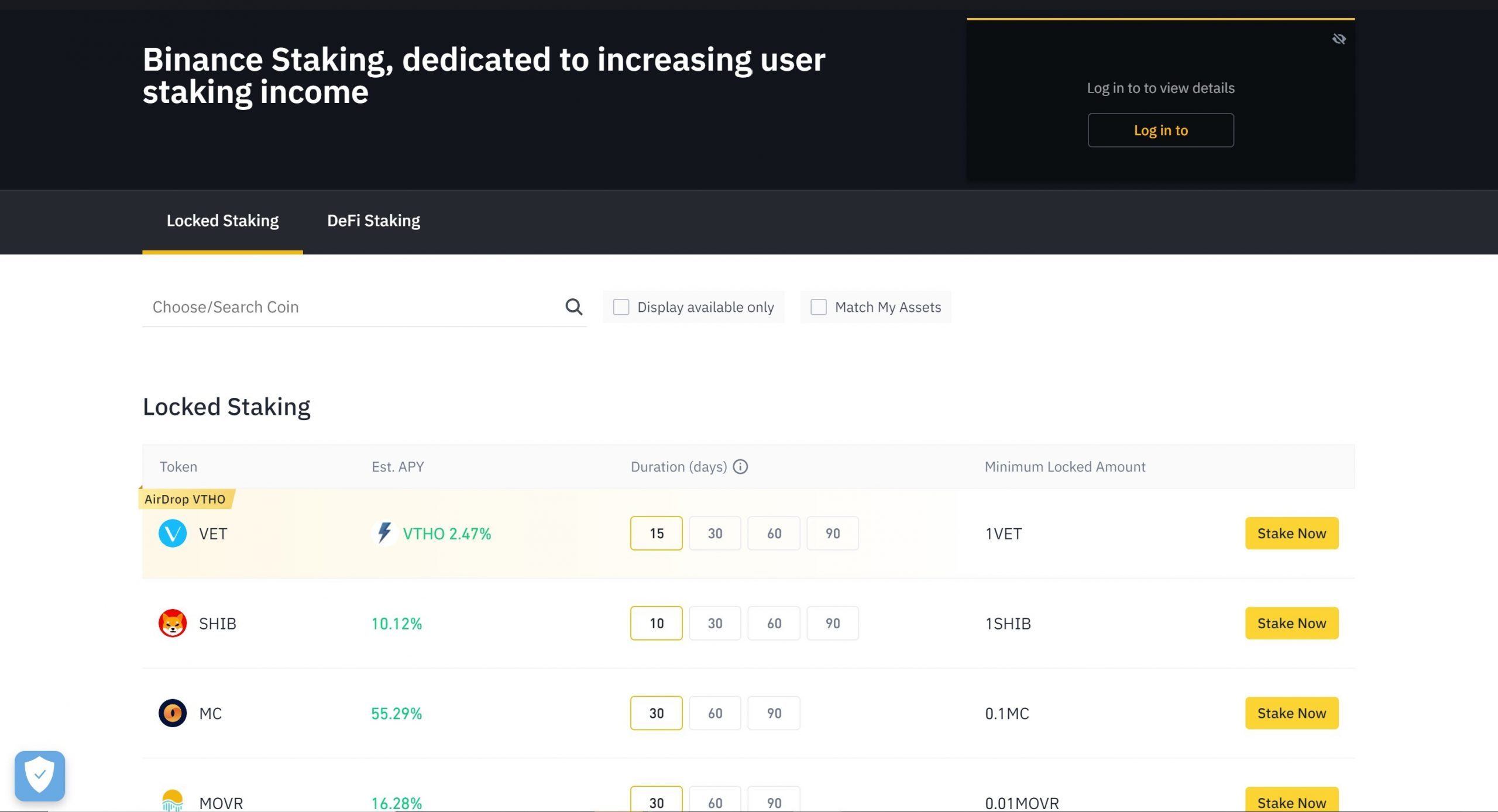Click the MOVR token logo
The width and height of the screenshot is (1498, 812).
[173, 801]
